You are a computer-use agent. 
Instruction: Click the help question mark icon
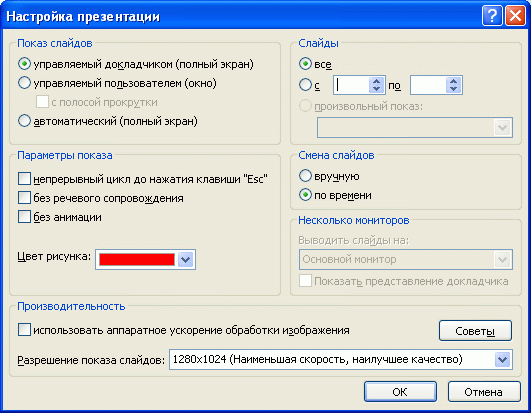(x=492, y=16)
